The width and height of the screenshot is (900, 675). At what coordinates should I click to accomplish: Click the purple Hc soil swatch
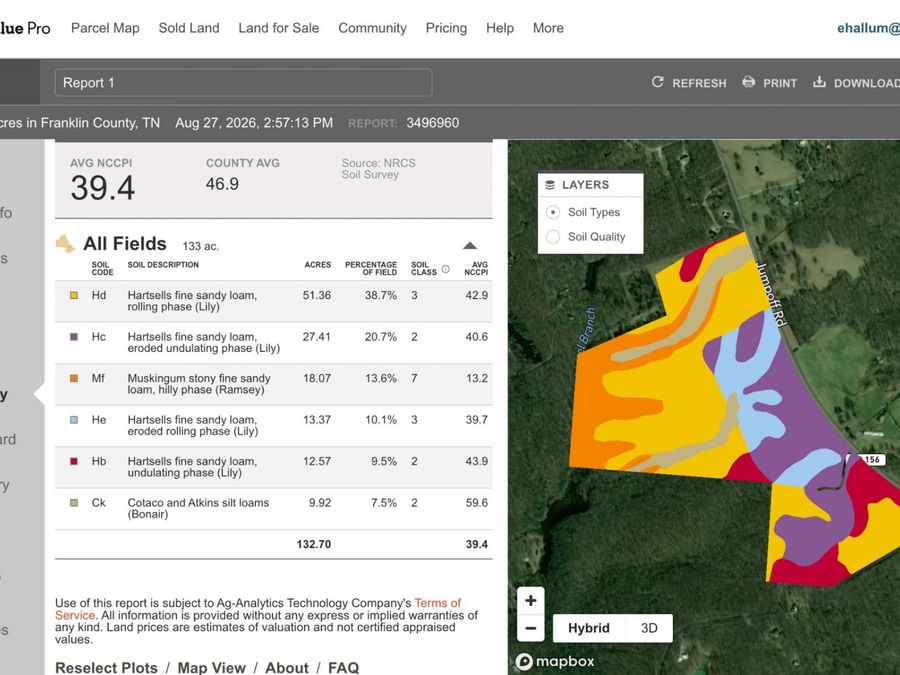coord(73,337)
